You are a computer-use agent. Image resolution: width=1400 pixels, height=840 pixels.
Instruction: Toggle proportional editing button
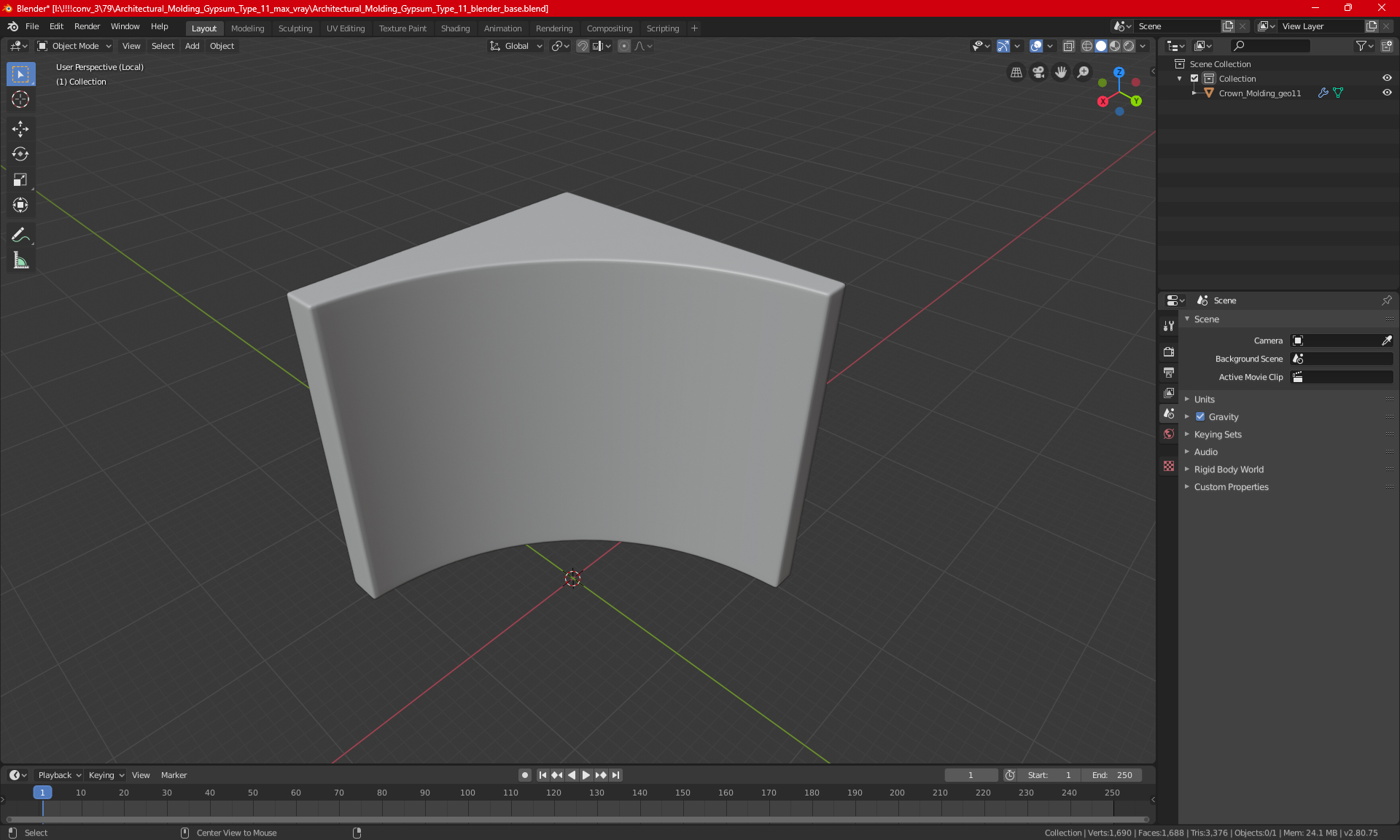pos(624,46)
